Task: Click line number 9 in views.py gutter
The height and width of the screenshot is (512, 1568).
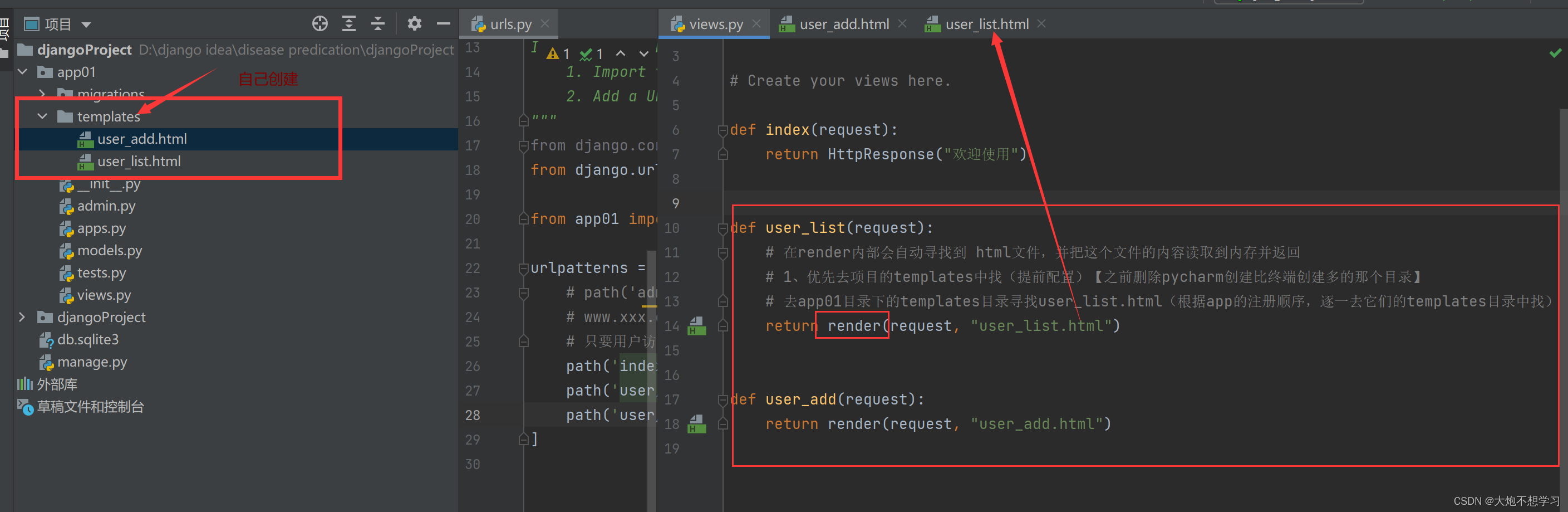Action: (x=675, y=204)
